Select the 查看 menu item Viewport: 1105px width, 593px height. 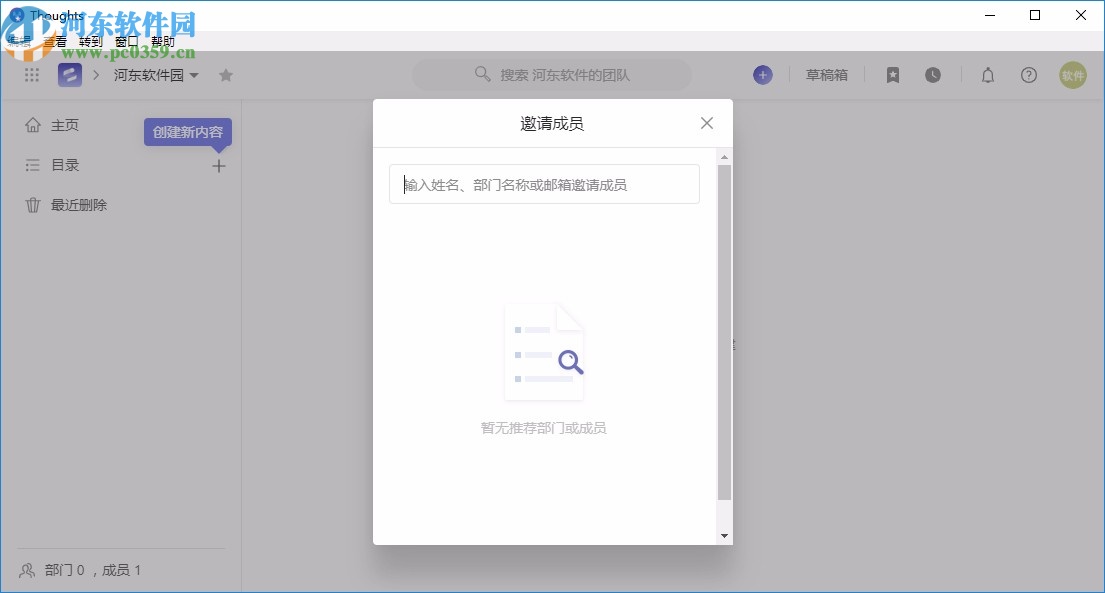56,41
